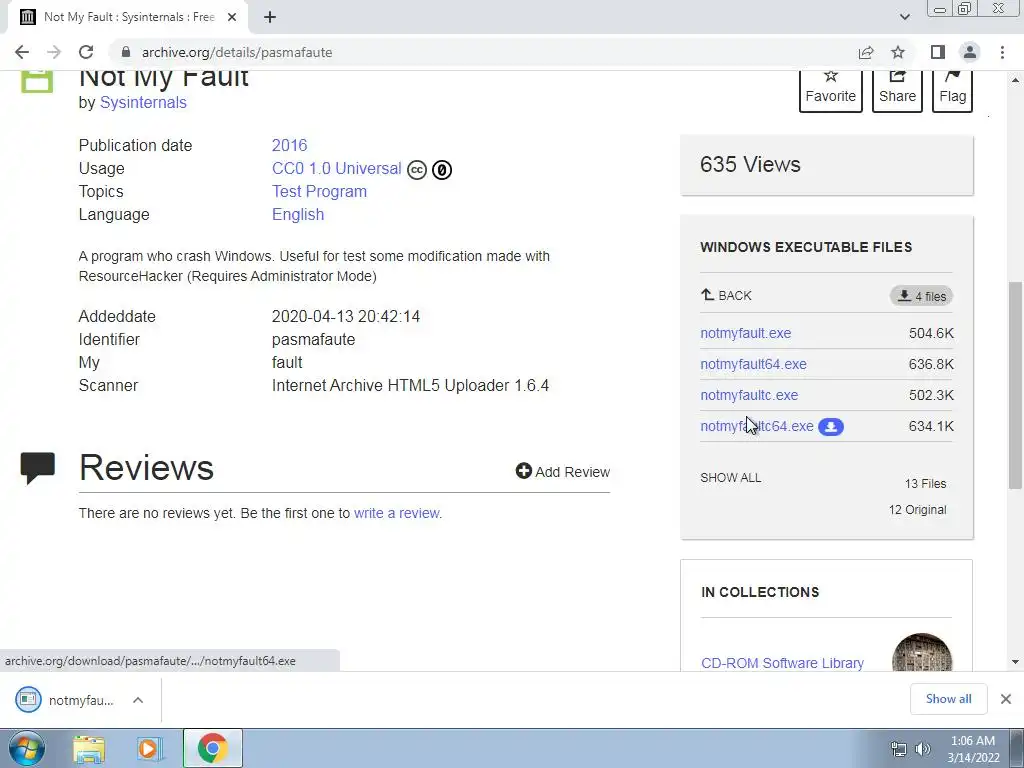Click SHOW ALL files

pos(730,477)
